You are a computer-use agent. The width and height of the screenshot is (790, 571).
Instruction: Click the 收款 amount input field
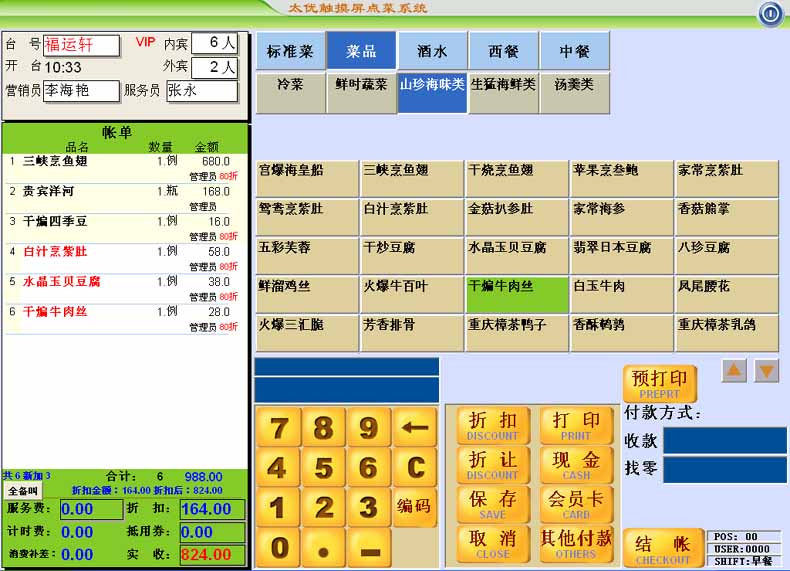click(x=724, y=440)
